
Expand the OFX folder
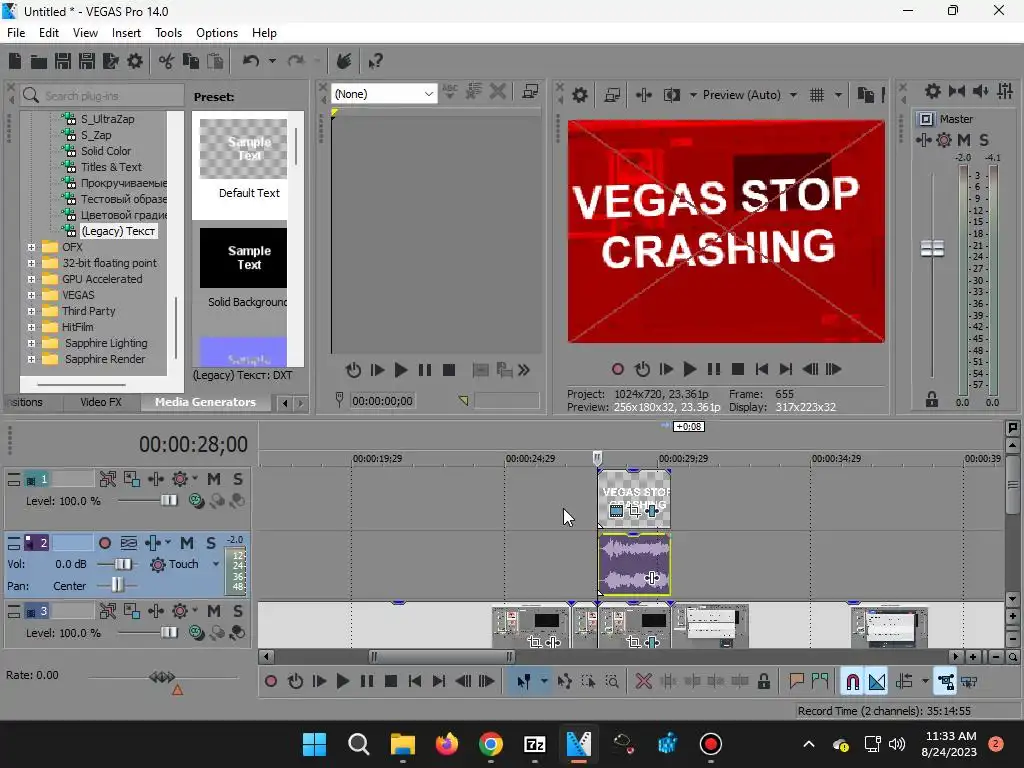point(31,248)
